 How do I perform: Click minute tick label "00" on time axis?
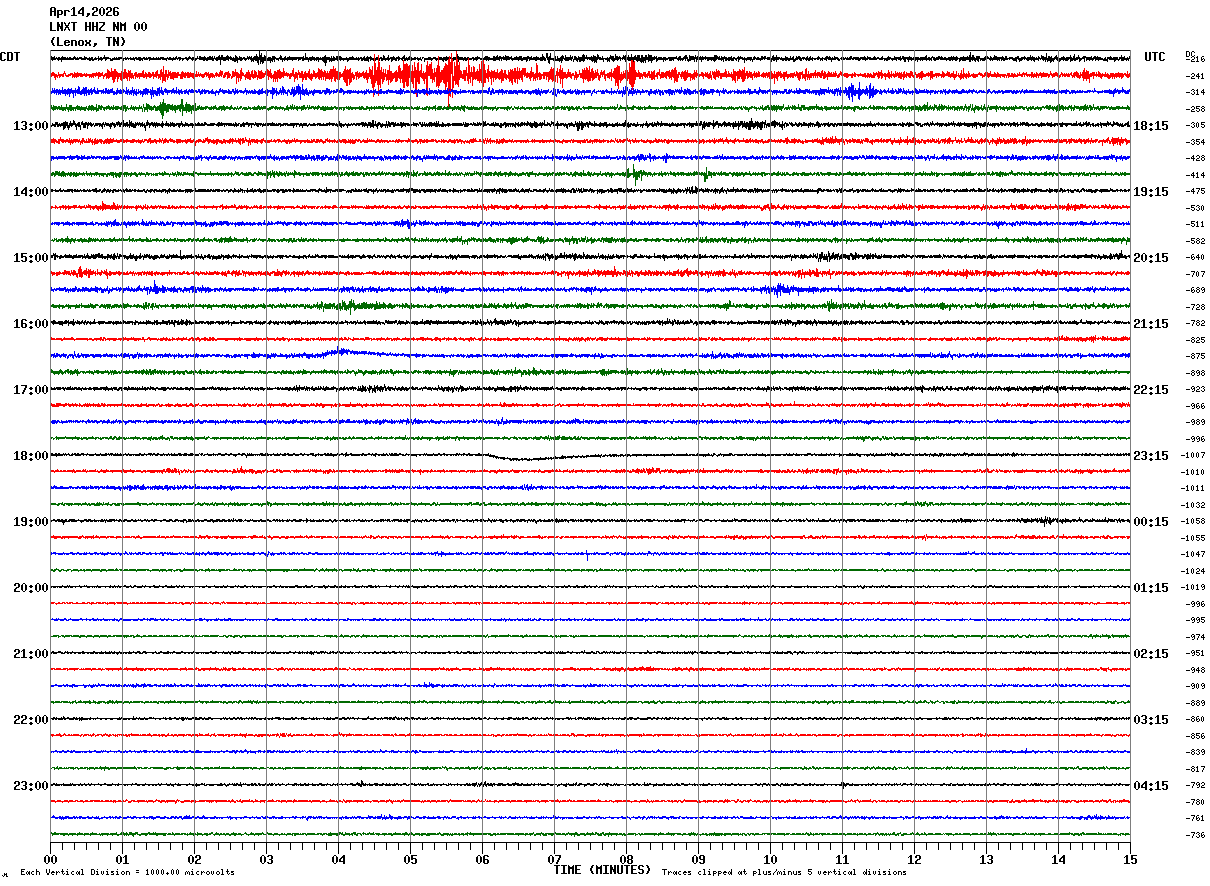50,859
